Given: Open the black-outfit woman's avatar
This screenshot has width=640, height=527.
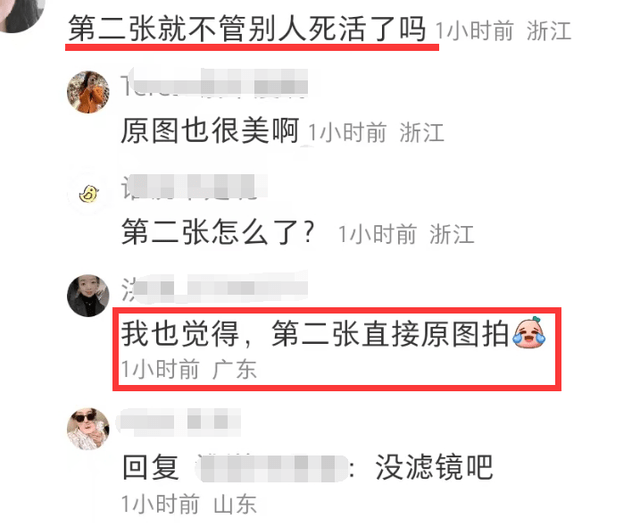Looking at the screenshot, I should 88,295.
